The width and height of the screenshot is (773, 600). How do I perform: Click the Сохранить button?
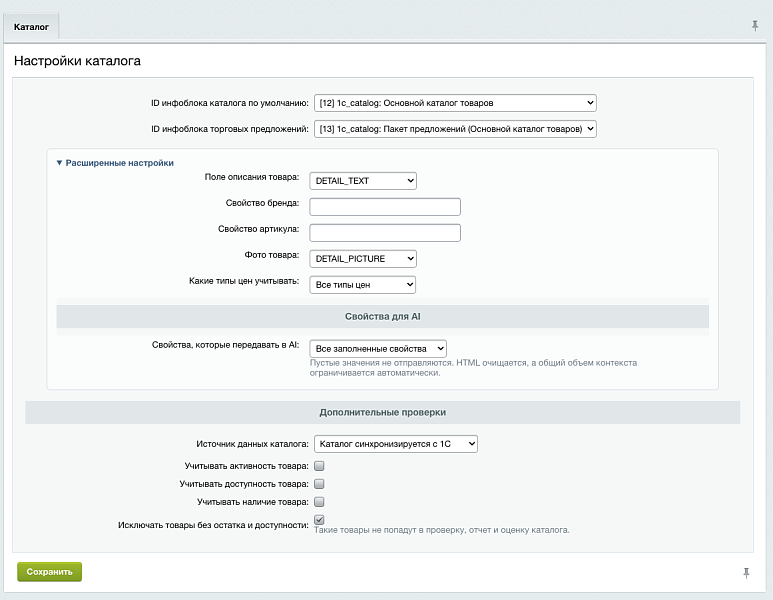[49, 572]
